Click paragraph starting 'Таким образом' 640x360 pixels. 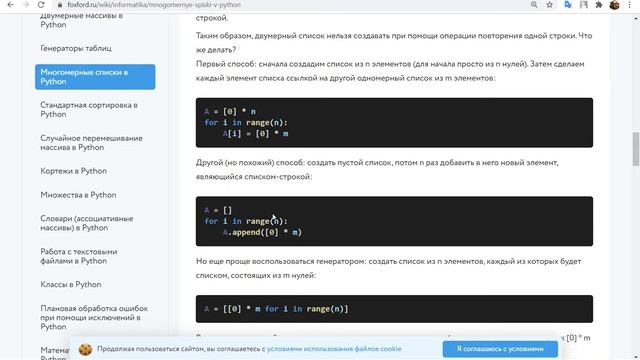pos(394,42)
